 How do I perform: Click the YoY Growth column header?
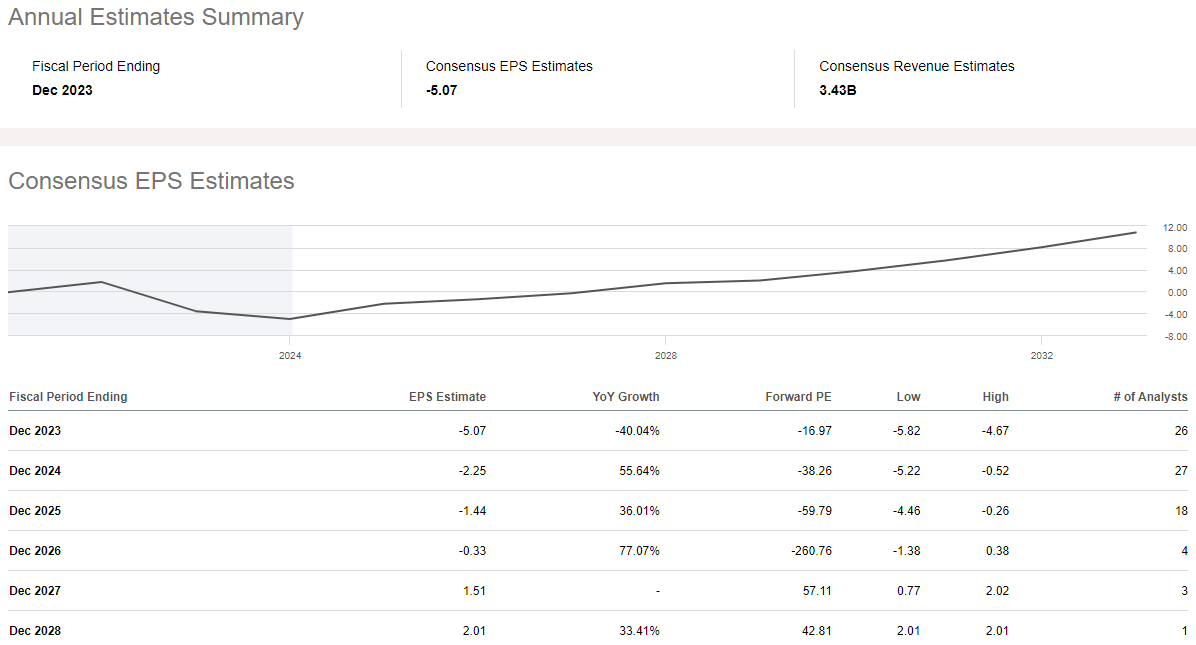pyautogui.click(x=625, y=397)
